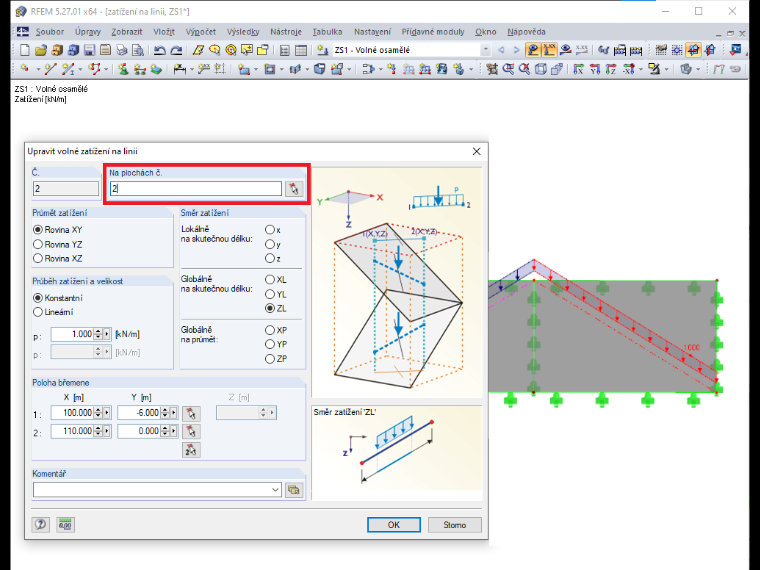This screenshot has width=760, height=570.
Task: View model in X direction
Action: click(578, 69)
